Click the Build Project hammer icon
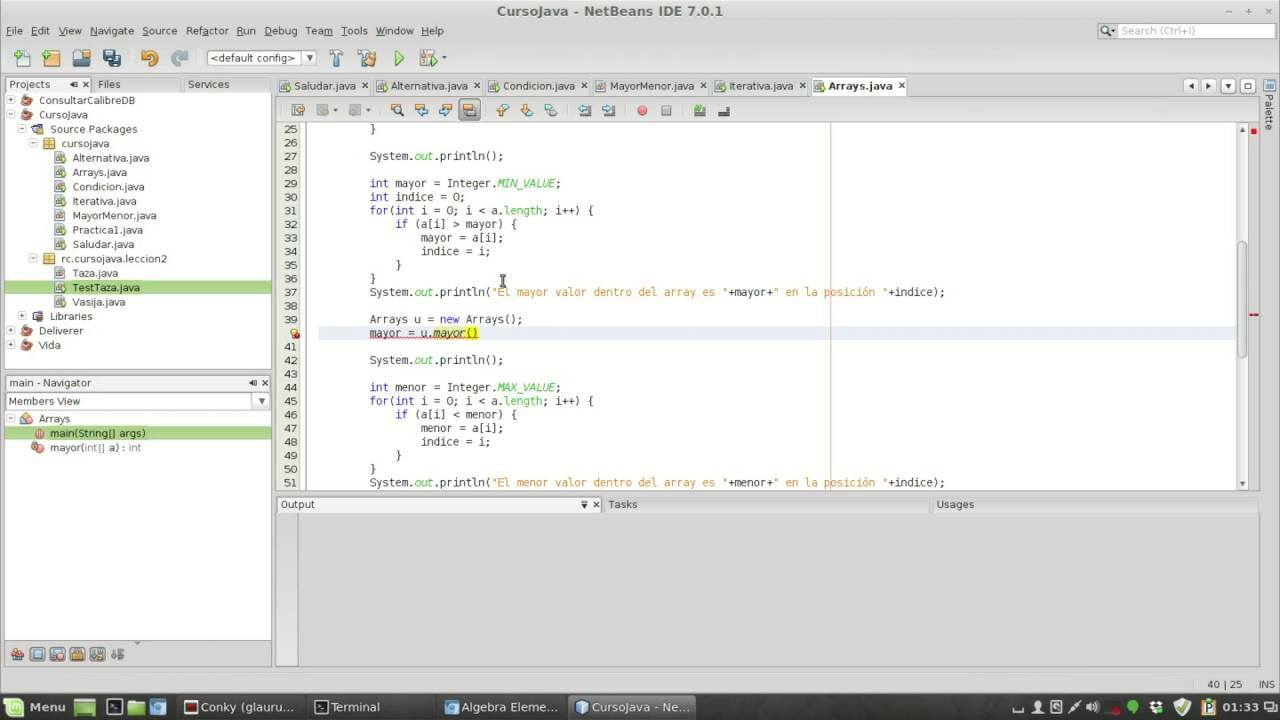This screenshot has height=720, width=1280. pos(336,58)
